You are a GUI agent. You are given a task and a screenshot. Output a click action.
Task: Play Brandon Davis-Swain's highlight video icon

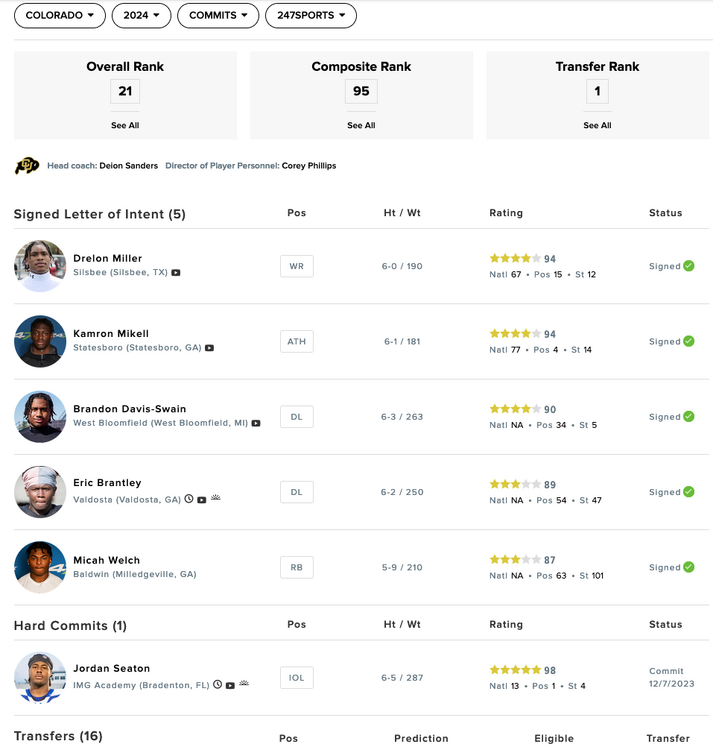[x=256, y=423]
